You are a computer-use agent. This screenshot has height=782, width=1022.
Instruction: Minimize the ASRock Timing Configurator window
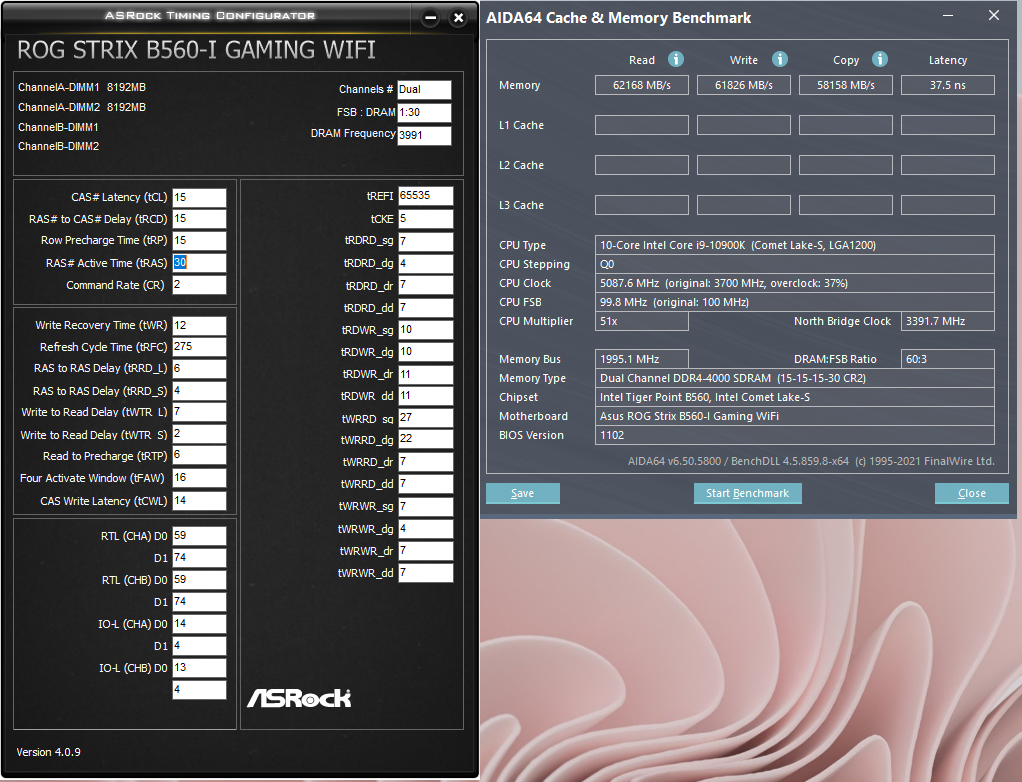(430, 18)
